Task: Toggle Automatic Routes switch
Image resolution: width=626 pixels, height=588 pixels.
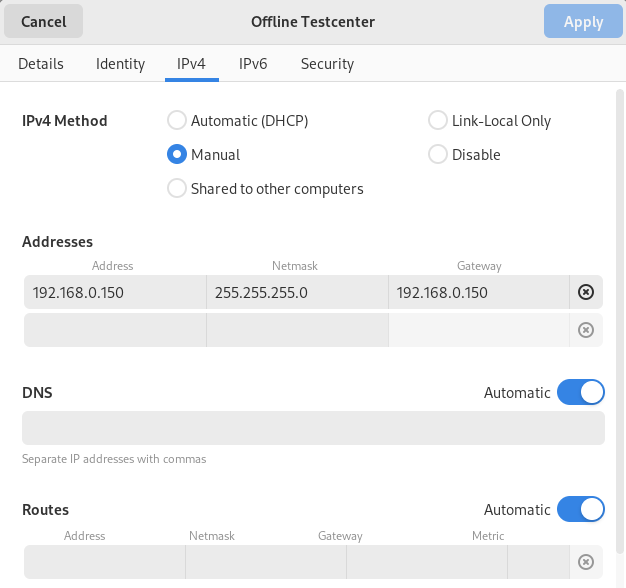Action: (x=580, y=510)
